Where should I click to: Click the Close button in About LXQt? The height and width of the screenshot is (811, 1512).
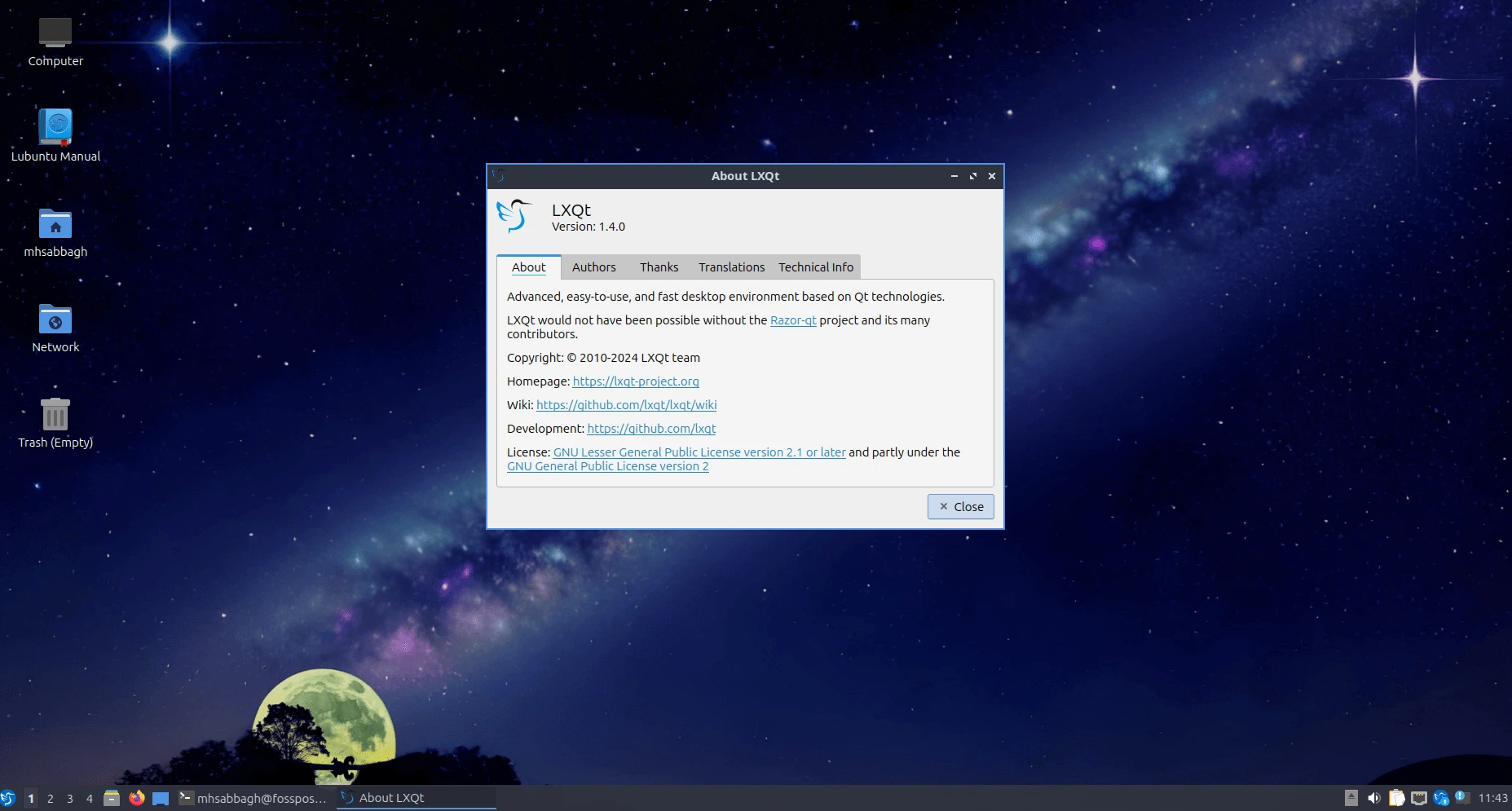click(x=960, y=506)
